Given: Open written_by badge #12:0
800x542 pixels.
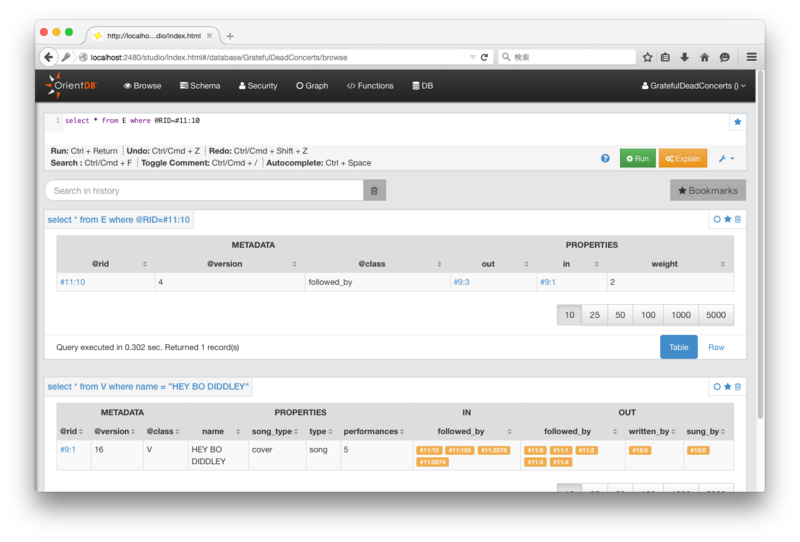Looking at the screenshot, I should click(x=640, y=450).
